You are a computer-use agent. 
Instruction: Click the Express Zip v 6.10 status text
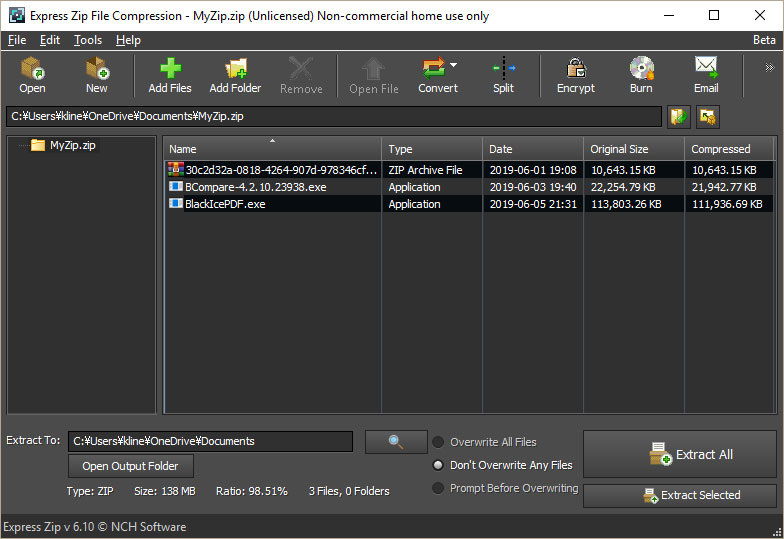(x=94, y=527)
